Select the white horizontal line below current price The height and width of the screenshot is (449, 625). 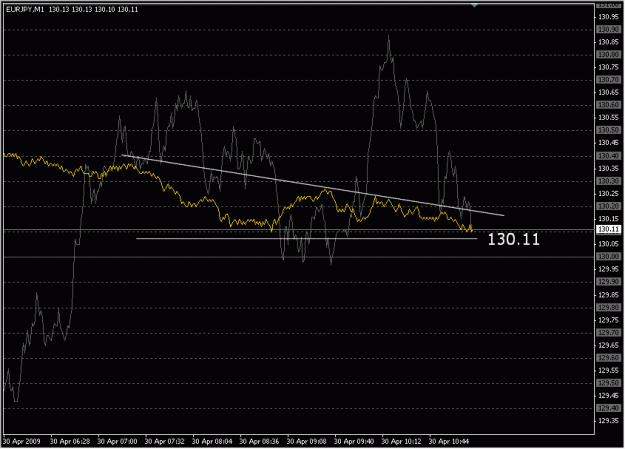coord(307,238)
